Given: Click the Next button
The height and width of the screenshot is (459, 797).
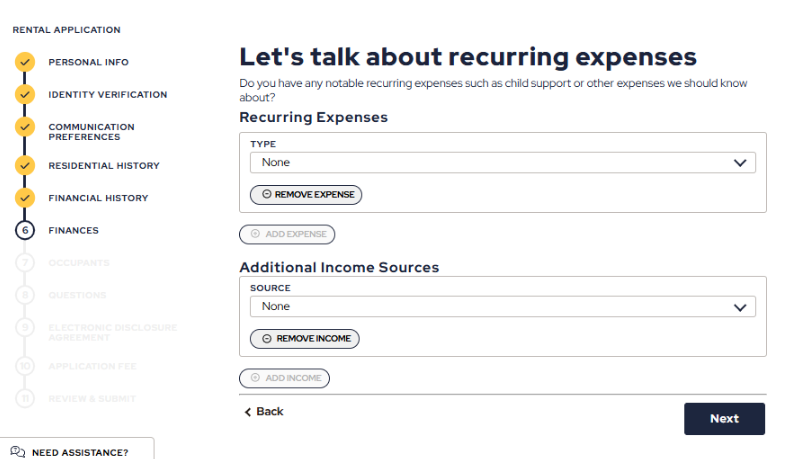Looking at the screenshot, I should click(724, 419).
